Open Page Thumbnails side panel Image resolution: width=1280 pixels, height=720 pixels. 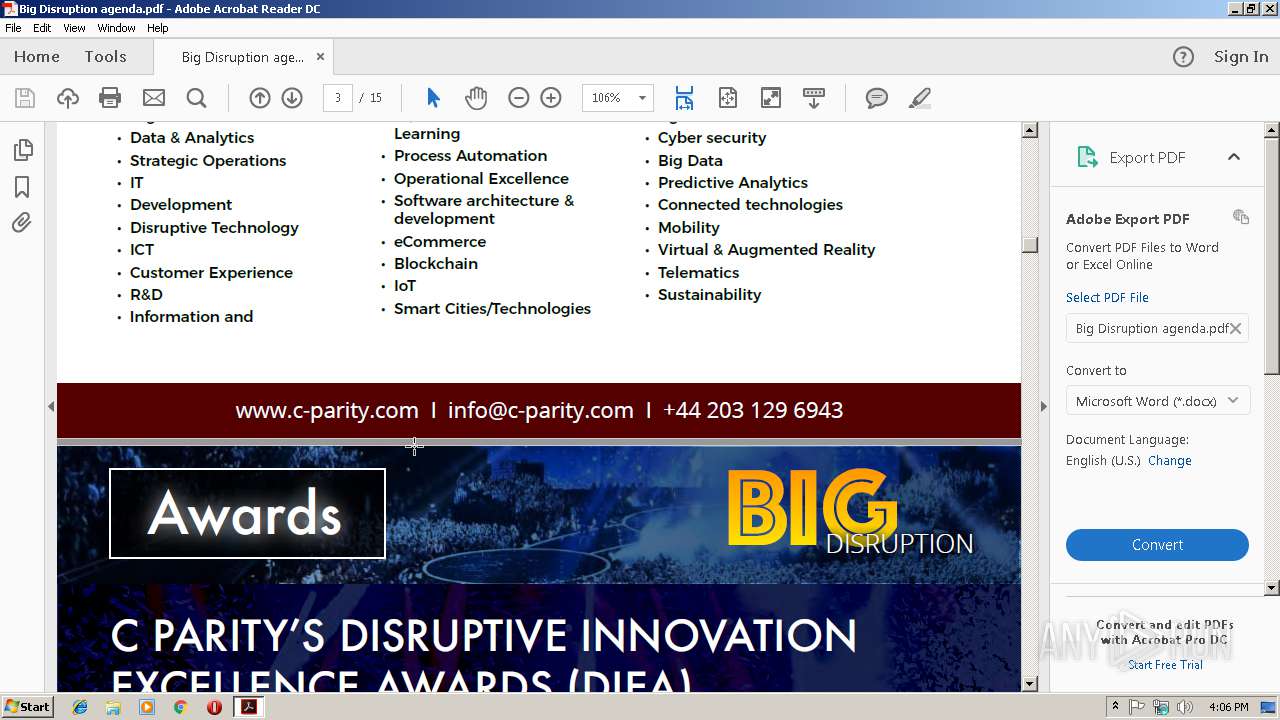coord(22,150)
